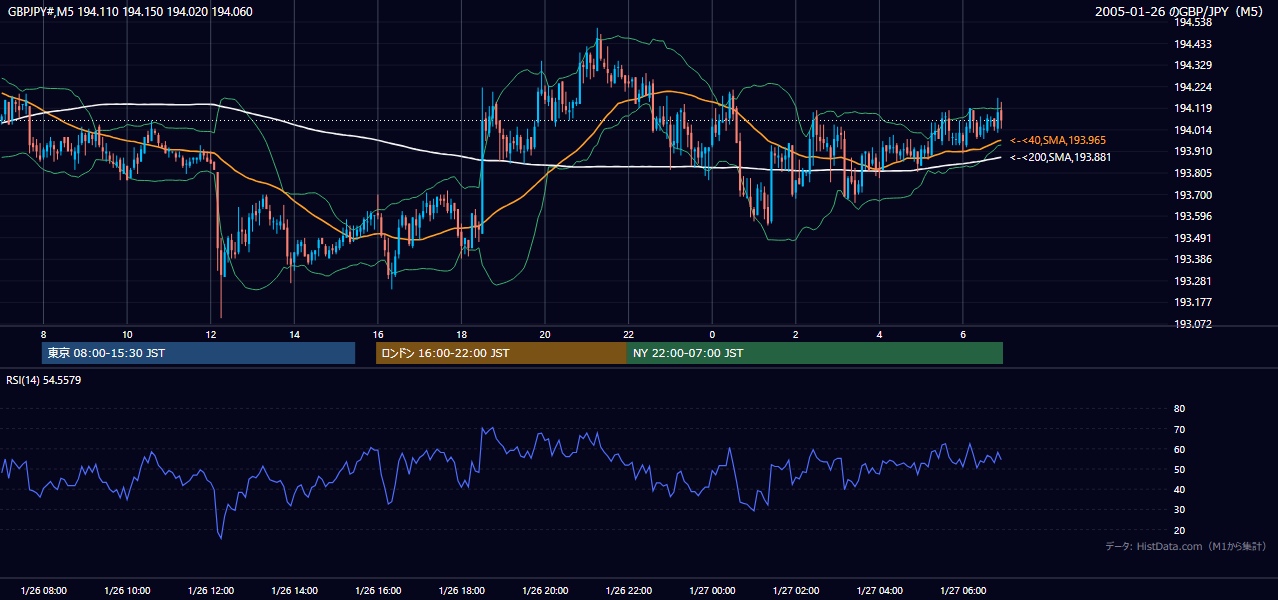Click price axis value 193.596

1193,216
